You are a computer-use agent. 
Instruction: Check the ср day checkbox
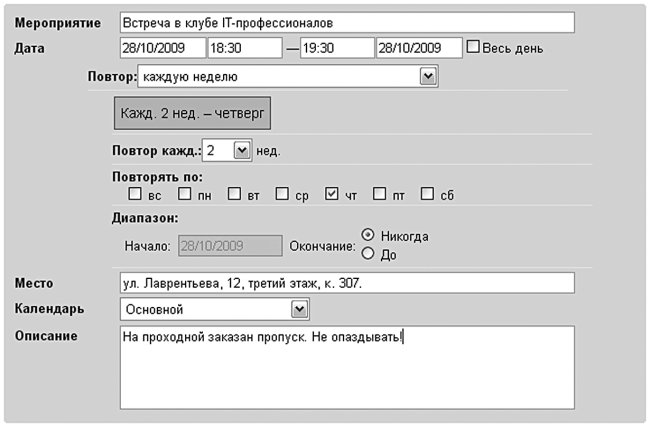[x=282, y=194]
